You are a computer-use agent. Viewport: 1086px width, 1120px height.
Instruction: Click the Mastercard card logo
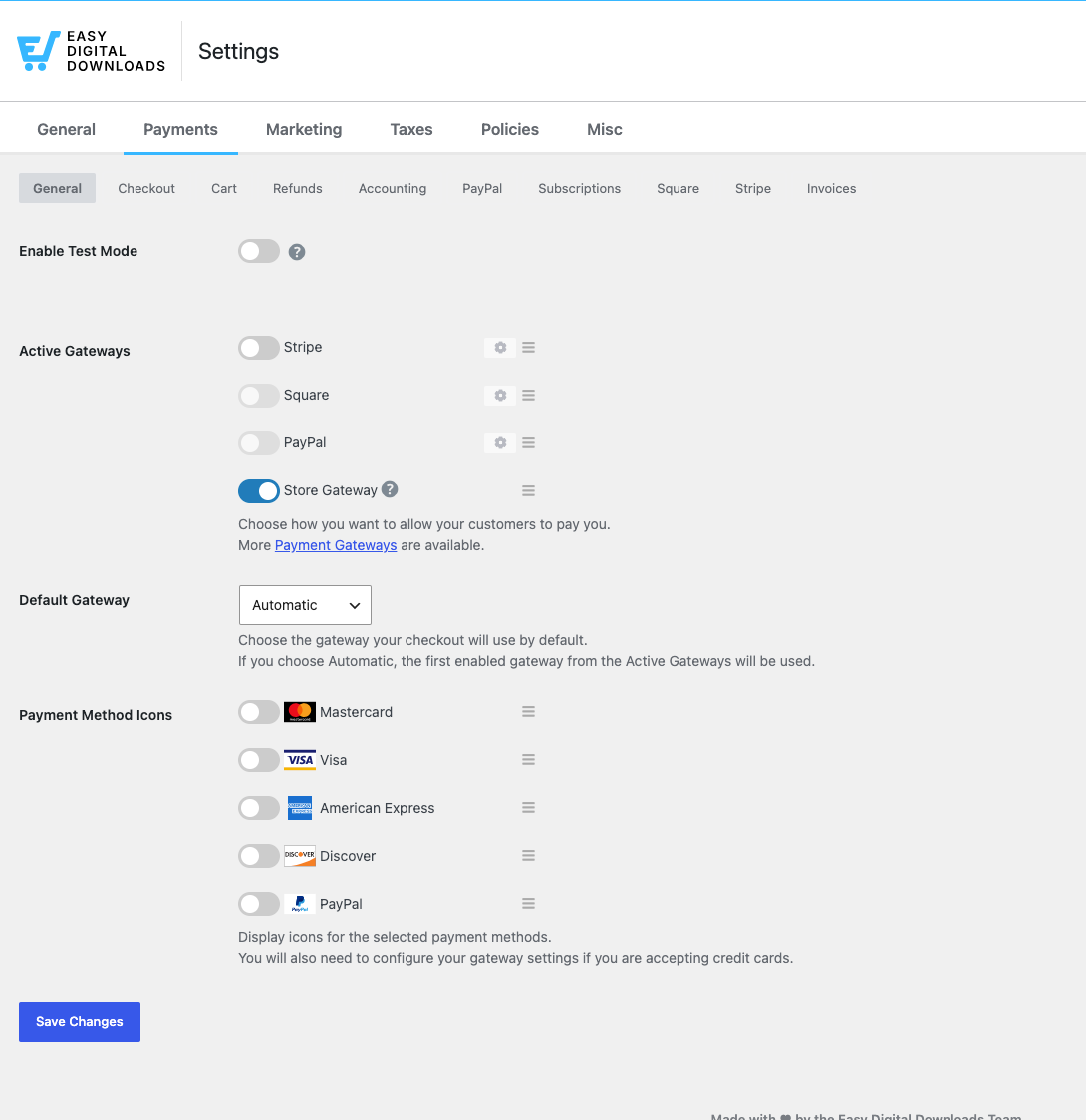pyautogui.click(x=300, y=712)
